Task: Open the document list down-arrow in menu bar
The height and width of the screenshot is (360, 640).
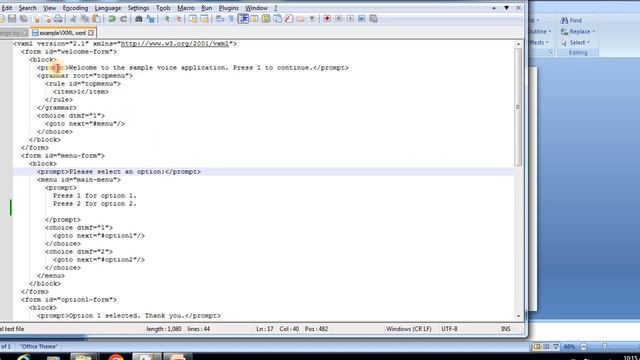Action: tap(506, 8)
